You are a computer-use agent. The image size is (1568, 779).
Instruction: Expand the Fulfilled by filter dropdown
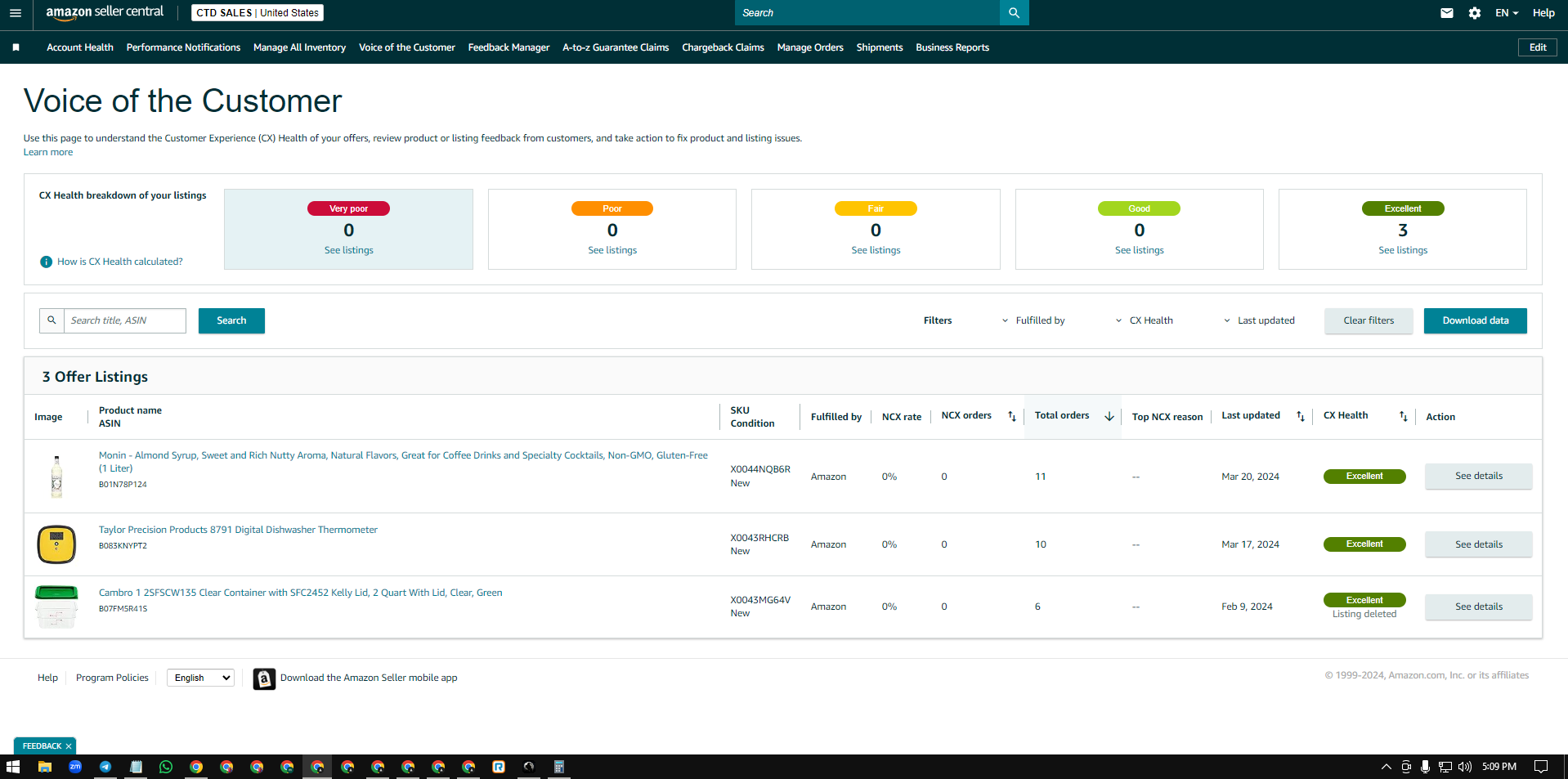click(x=1033, y=320)
